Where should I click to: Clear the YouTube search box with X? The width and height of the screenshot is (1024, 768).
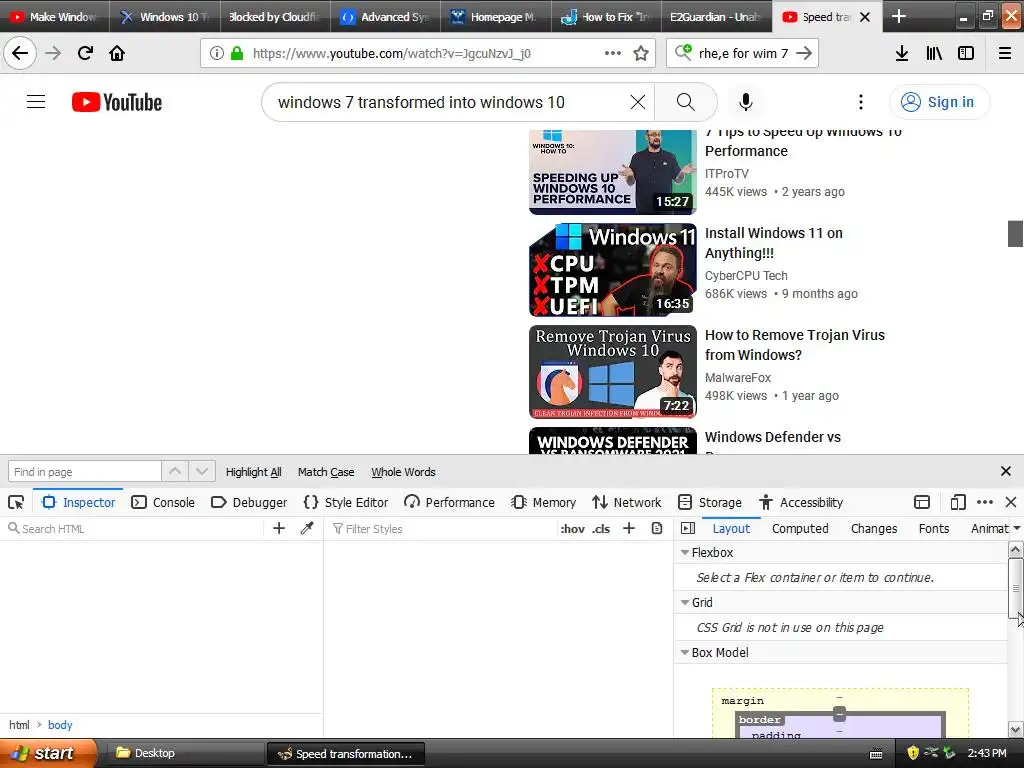[637, 102]
